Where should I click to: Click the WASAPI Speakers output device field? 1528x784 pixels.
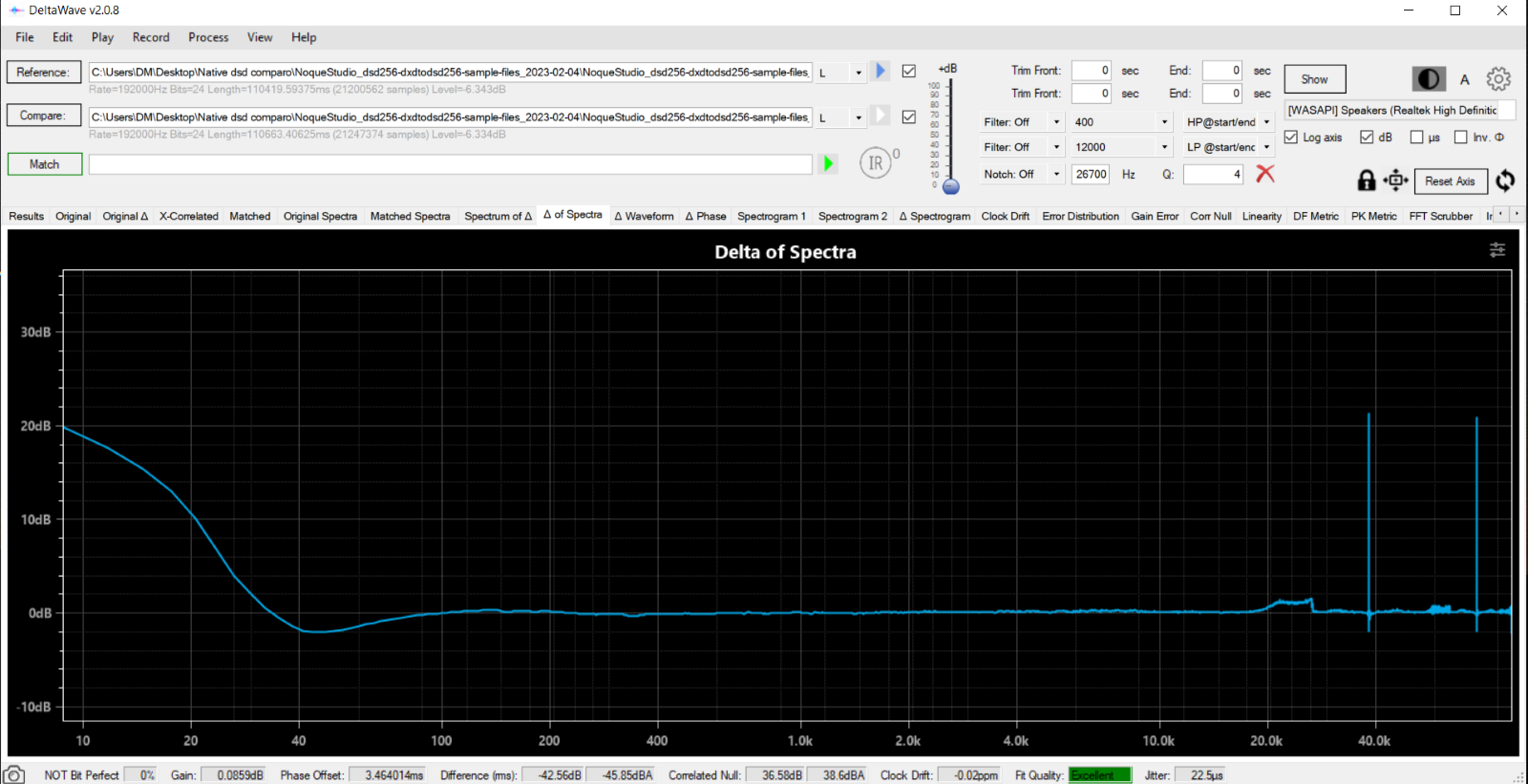click(1400, 110)
